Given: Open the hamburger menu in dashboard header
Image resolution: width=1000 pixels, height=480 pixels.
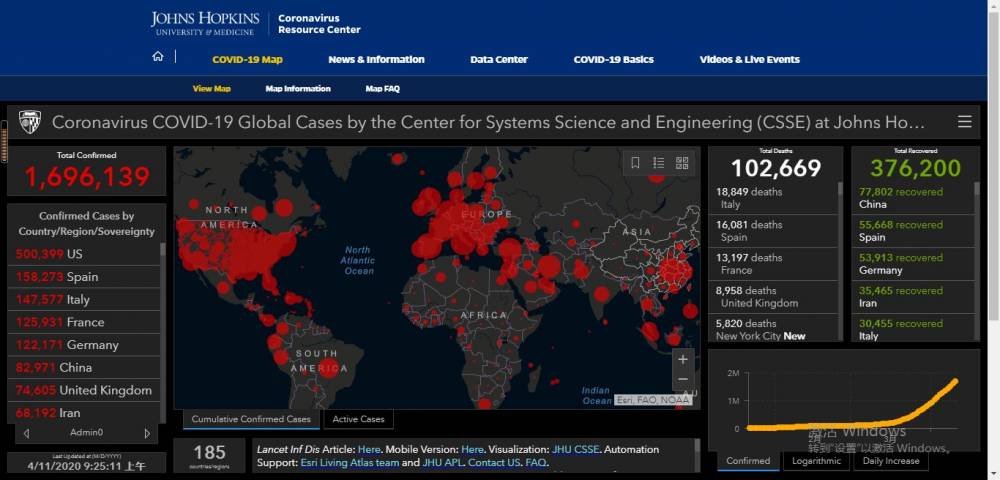Looking at the screenshot, I should click(965, 122).
